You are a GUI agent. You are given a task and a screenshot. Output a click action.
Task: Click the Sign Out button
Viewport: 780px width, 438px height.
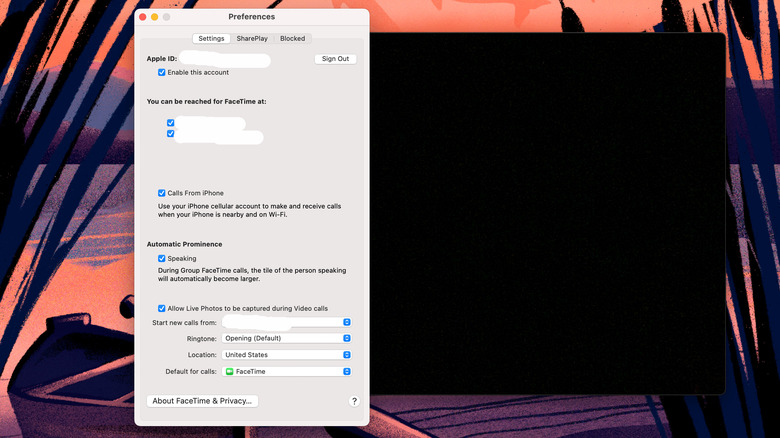point(335,59)
